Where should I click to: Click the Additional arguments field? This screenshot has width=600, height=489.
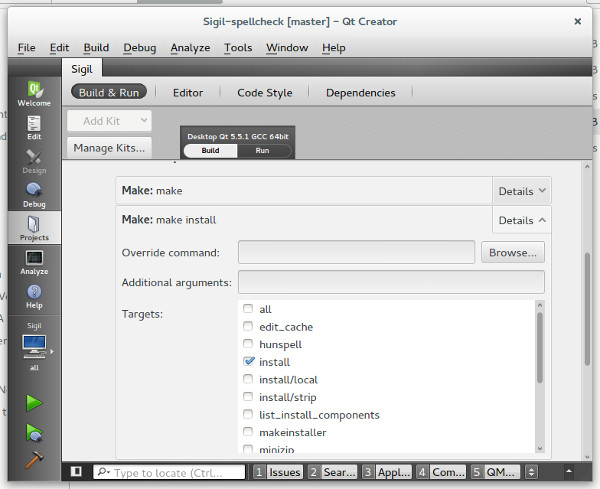[x=391, y=282]
